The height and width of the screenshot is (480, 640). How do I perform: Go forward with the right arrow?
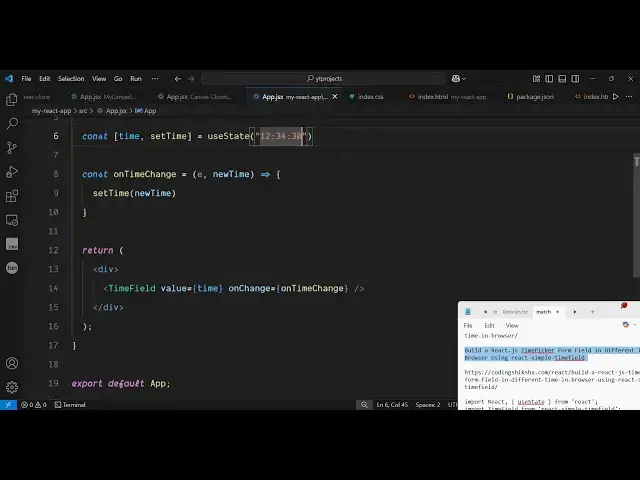click(191, 79)
